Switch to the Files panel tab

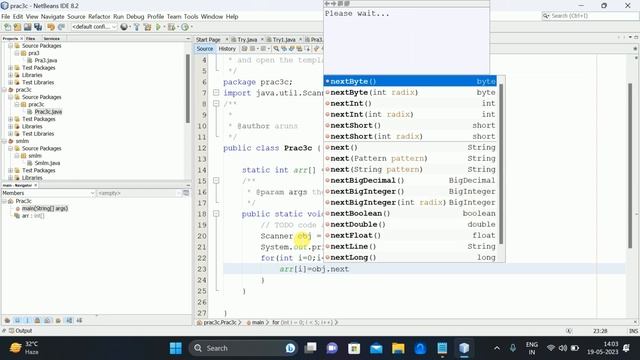point(31,38)
